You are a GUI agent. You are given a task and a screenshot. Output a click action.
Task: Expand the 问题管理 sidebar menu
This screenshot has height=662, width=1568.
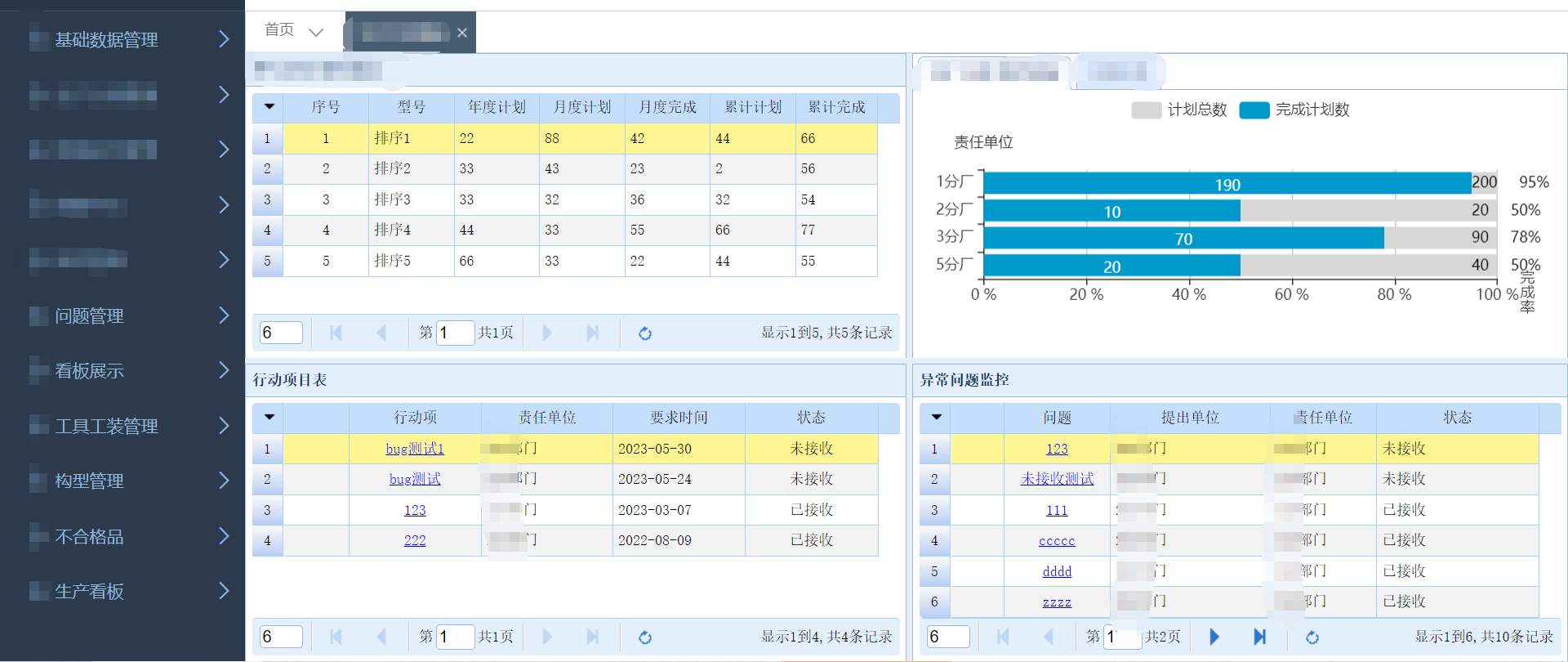(x=224, y=315)
